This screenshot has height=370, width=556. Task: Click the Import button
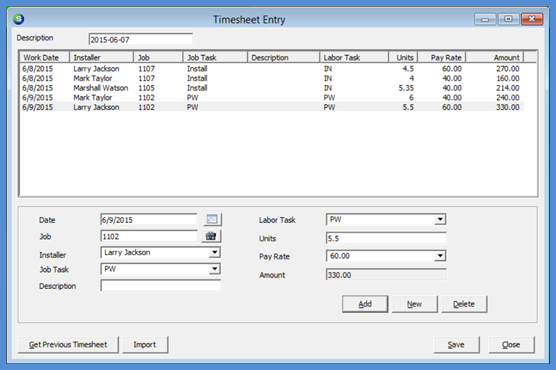(x=145, y=344)
